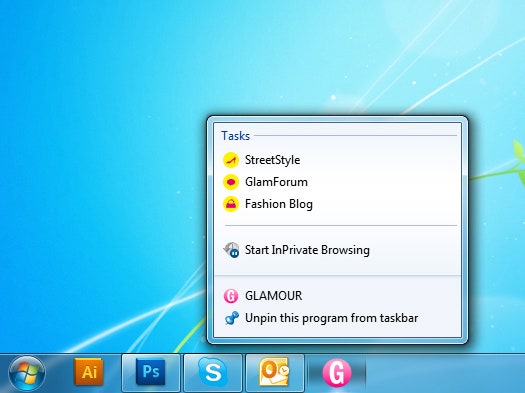This screenshot has height=393, width=525.
Task: Click the Fashion Blog handbag icon
Action: pyautogui.click(x=231, y=204)
